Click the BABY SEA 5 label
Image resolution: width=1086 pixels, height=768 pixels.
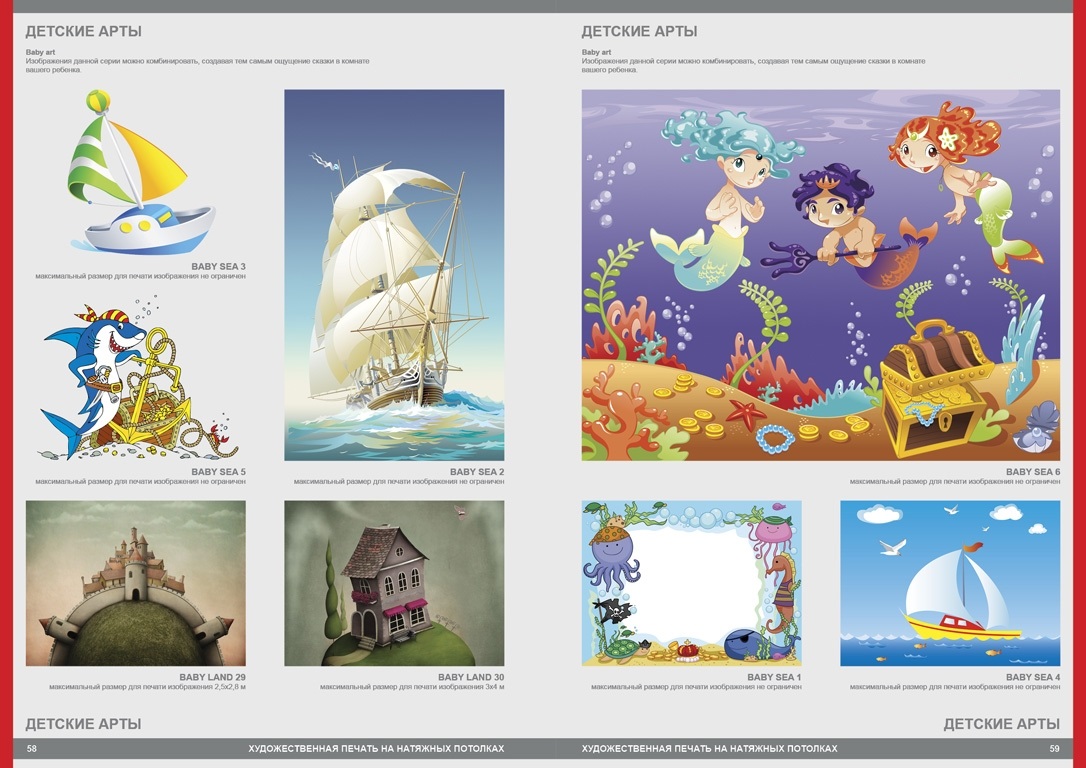pos(218,472)
